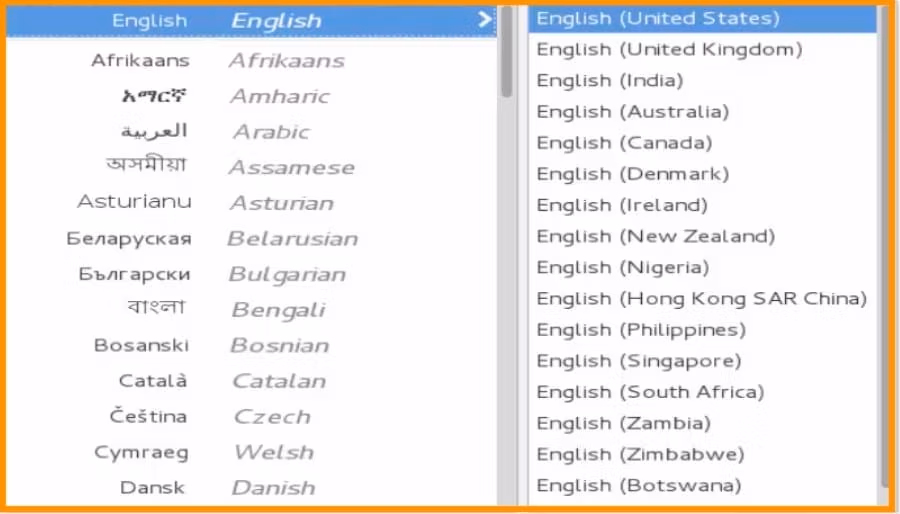Pick English (Australia) locale

(632, 111)
